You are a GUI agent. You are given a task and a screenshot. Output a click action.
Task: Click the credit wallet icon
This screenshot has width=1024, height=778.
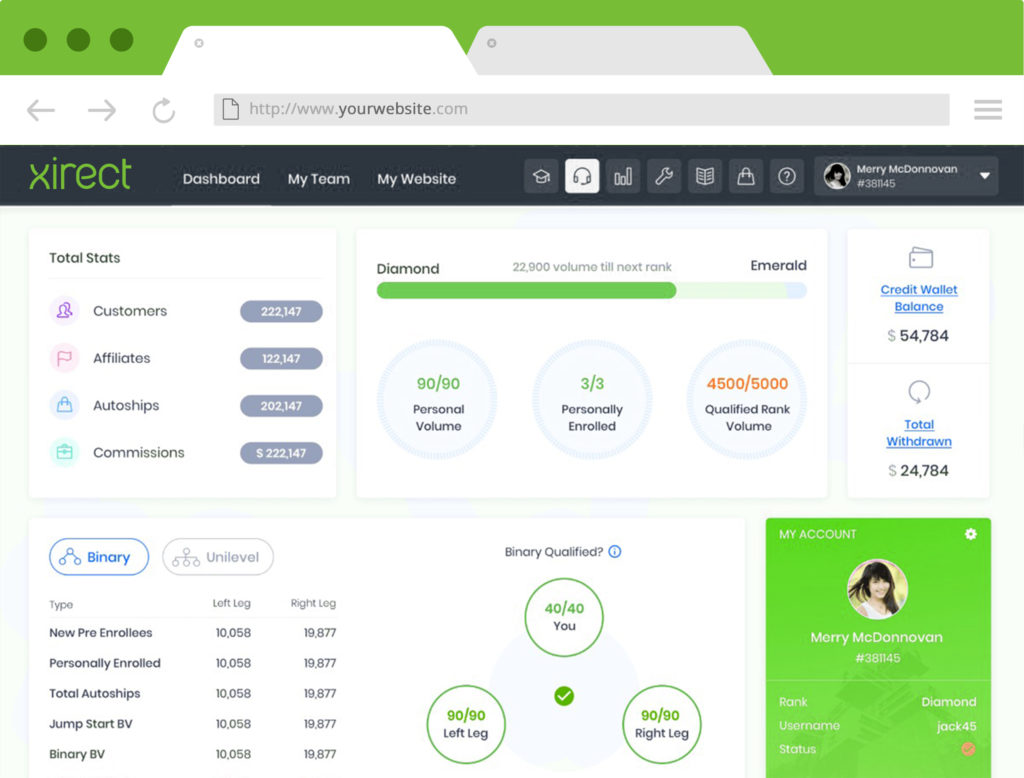[x=920, y=258]
